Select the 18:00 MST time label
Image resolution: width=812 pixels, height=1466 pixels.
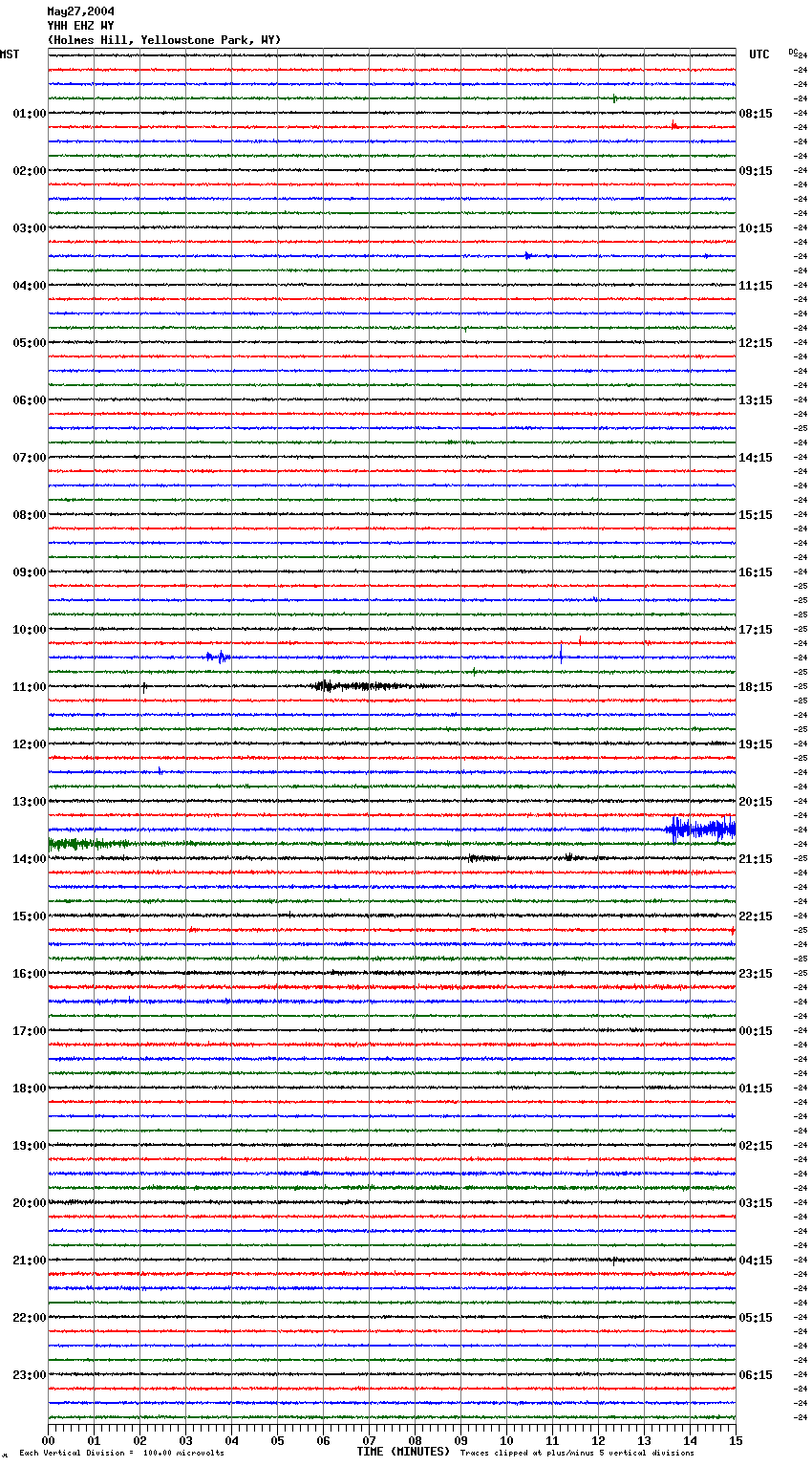point(30,1089)
